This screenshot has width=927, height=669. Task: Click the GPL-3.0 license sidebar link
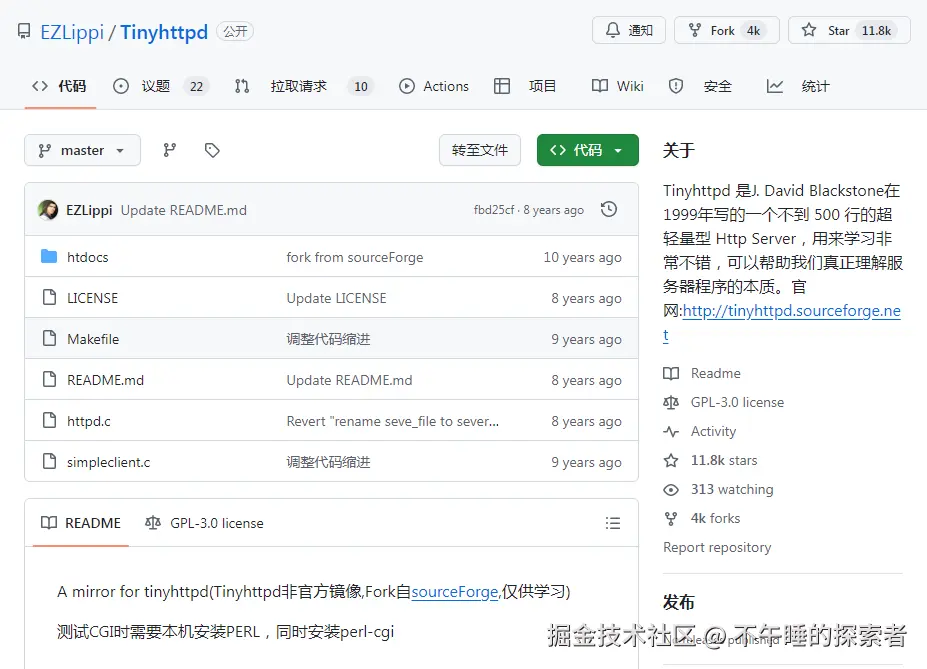click(737, 402)
